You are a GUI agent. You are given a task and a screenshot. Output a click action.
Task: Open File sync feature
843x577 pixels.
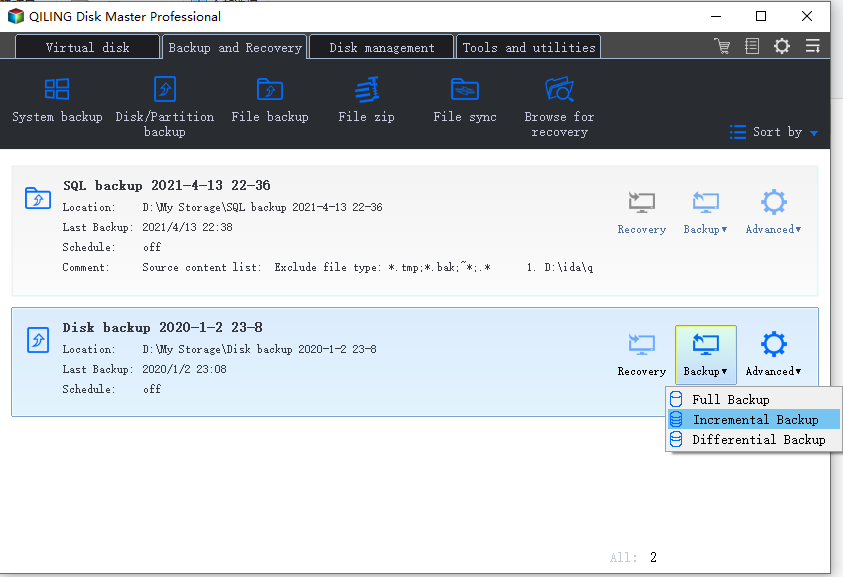click(x=465, y=101)
